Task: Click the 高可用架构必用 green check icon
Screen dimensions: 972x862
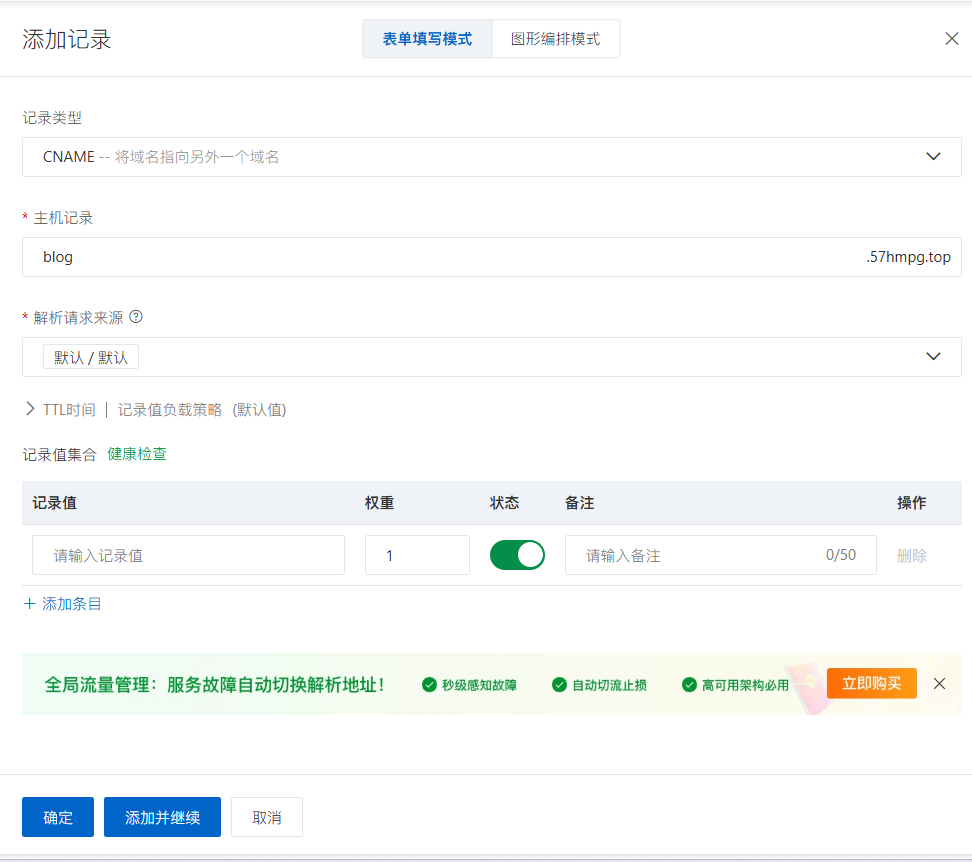Action: [689, 685]
